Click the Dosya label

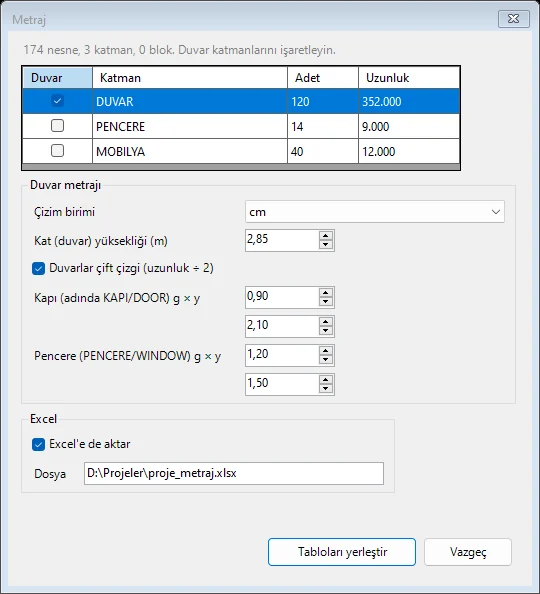click(x=50, y=474)
